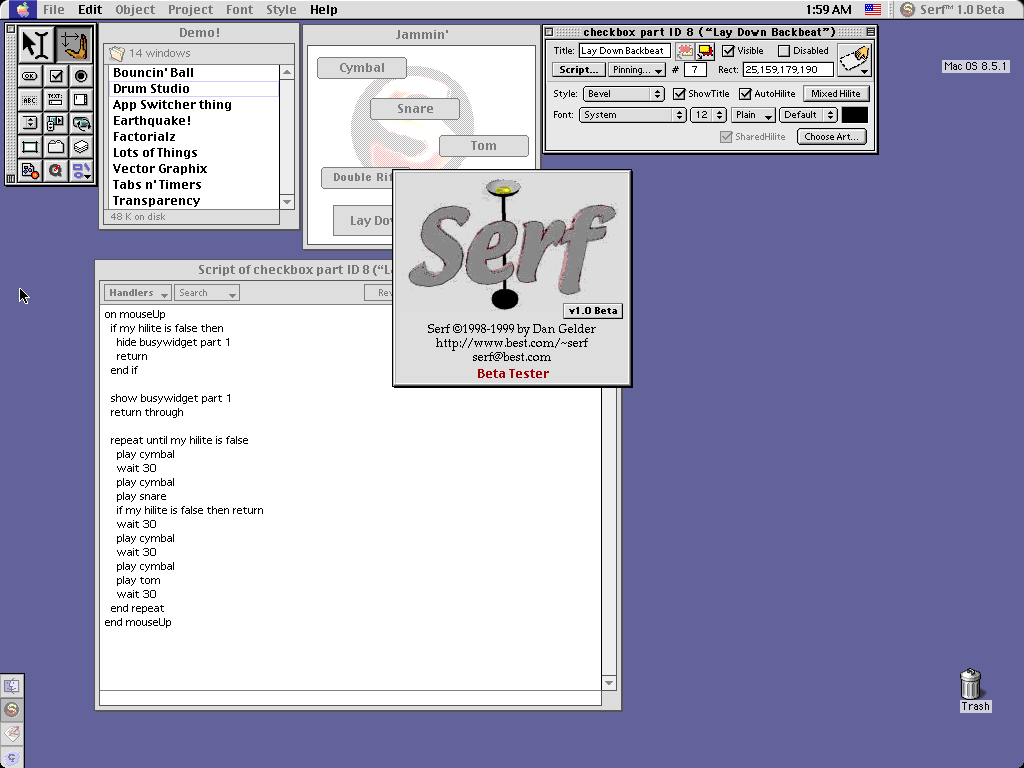1024x768 pixels.
Task: Open the Font popup showing System
Action: coord(632,115)
